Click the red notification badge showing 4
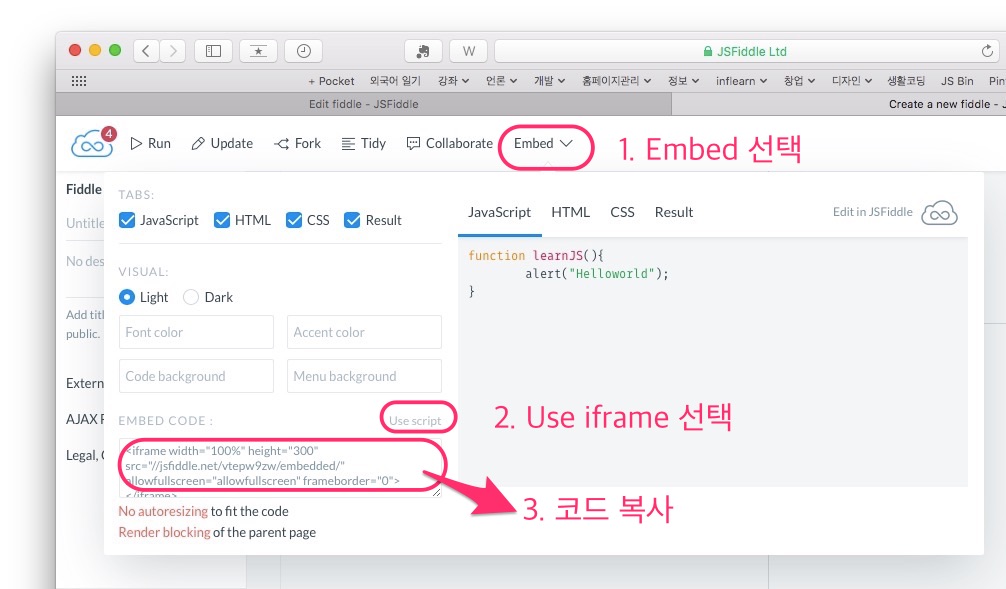 pyautogui.click(x=108, y=133)
